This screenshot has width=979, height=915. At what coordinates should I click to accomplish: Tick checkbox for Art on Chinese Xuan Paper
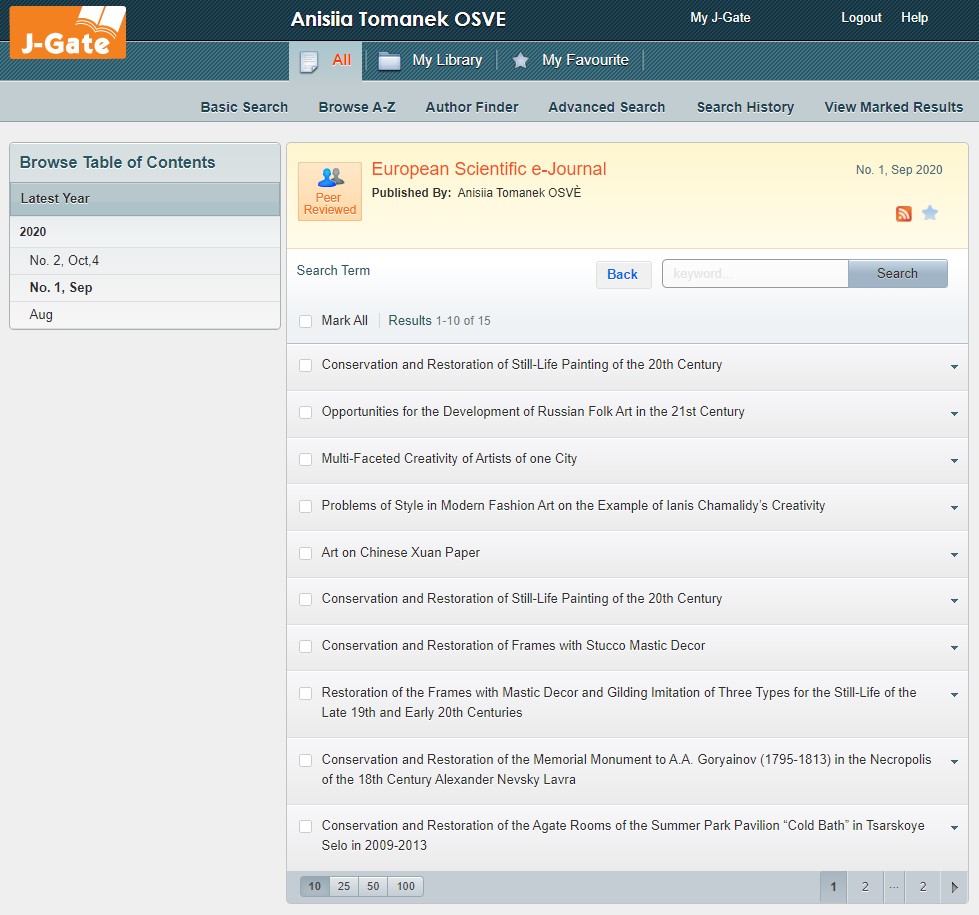(305, 553)
